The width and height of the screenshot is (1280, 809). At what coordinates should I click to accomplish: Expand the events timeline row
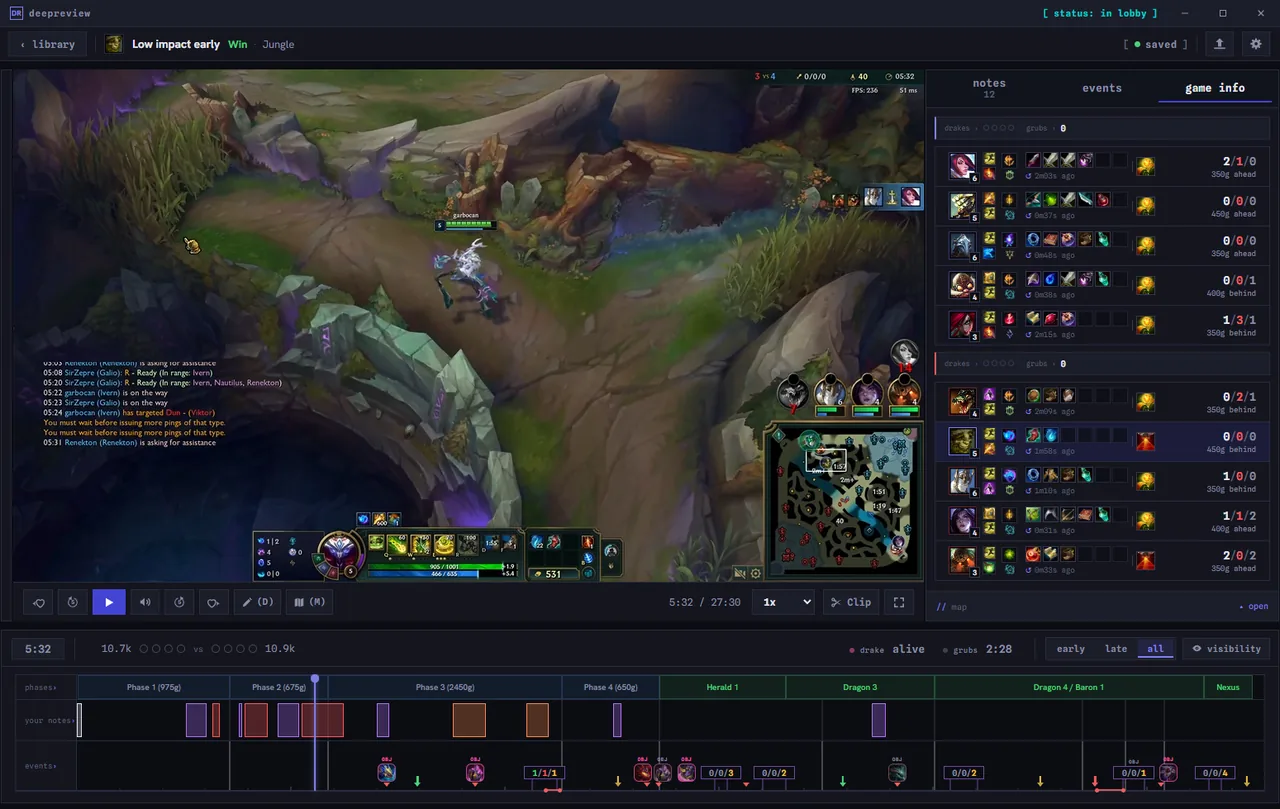41,766
